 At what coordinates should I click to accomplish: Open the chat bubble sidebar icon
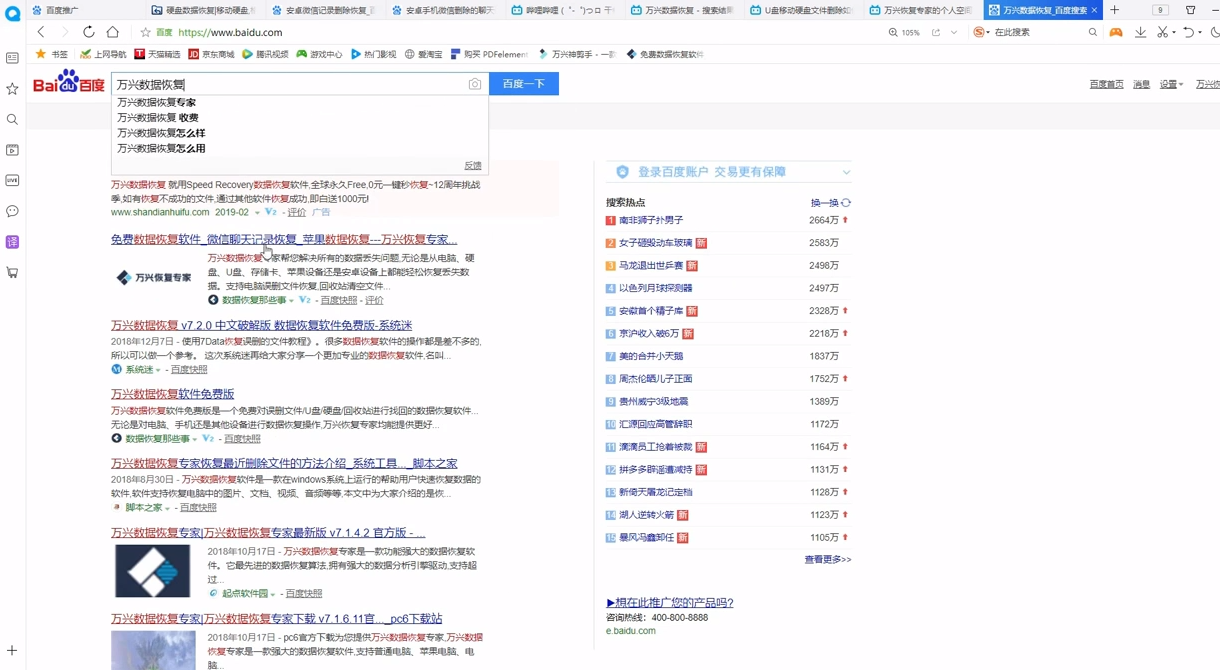click(12, 211)
